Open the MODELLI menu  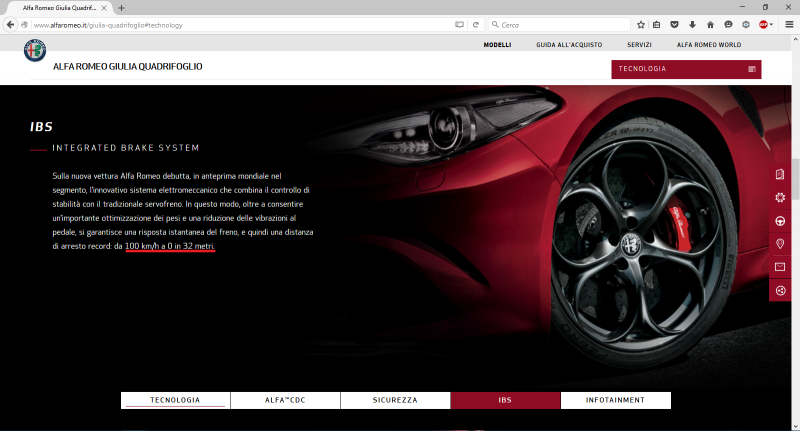pos(497,45)
